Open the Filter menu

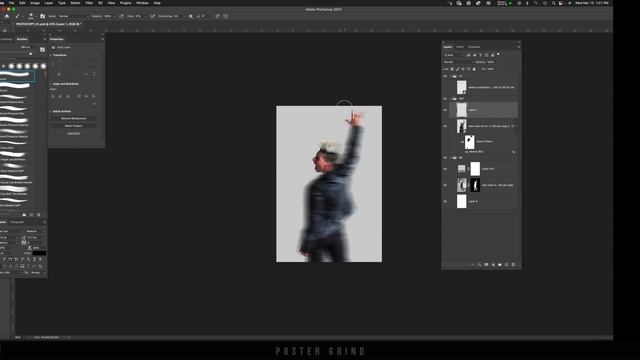pos(89,3)
